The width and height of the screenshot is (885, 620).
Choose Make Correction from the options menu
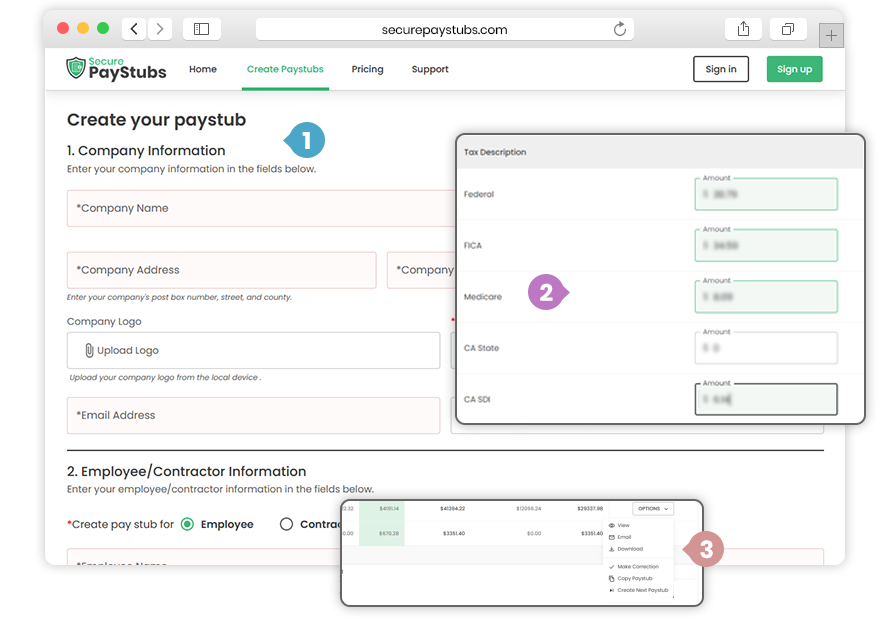[x=636, y=567]
